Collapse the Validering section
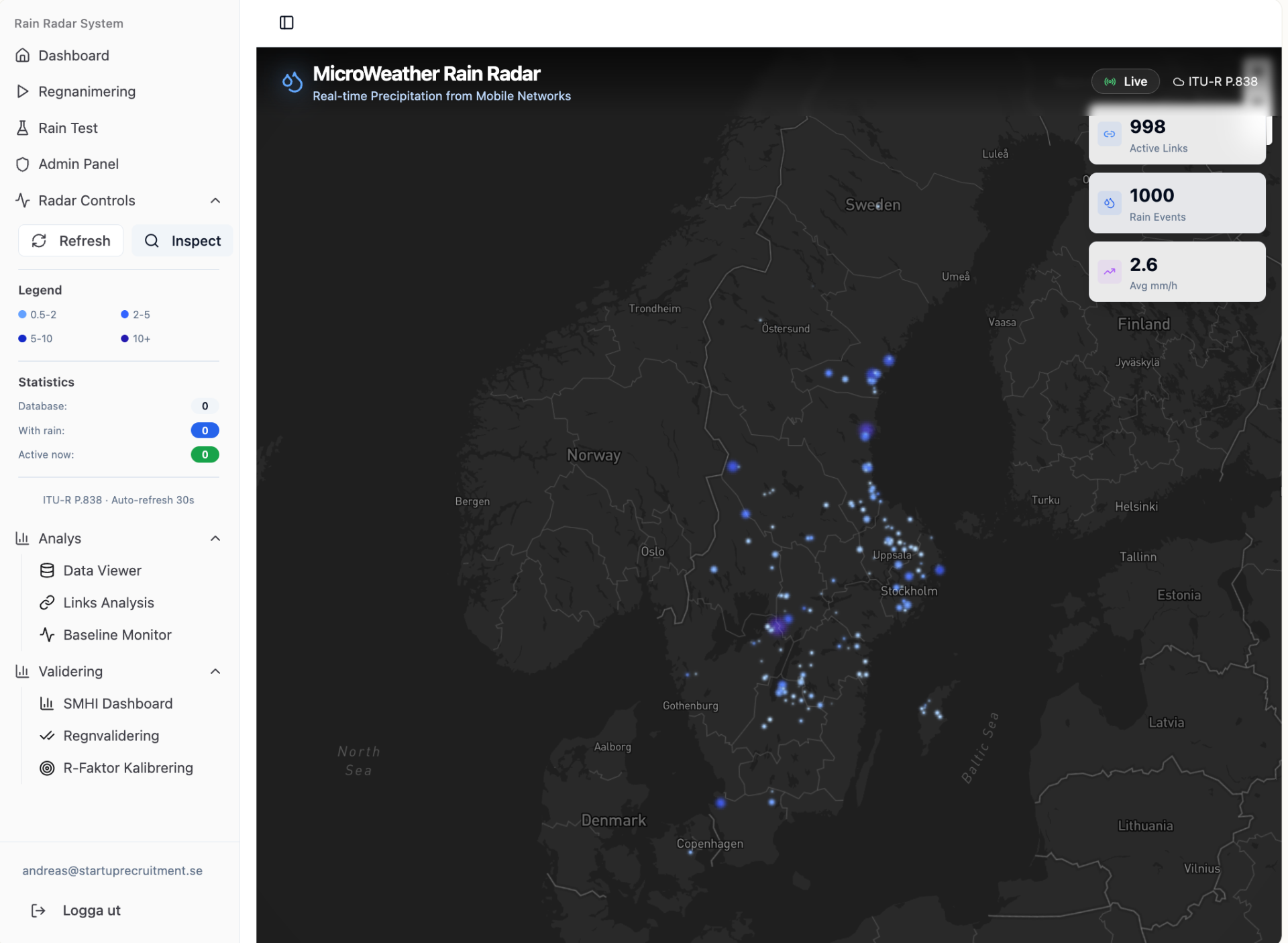Image resolution: width=1288 pixels, height=943 pixels. click(x=215, y=671)
